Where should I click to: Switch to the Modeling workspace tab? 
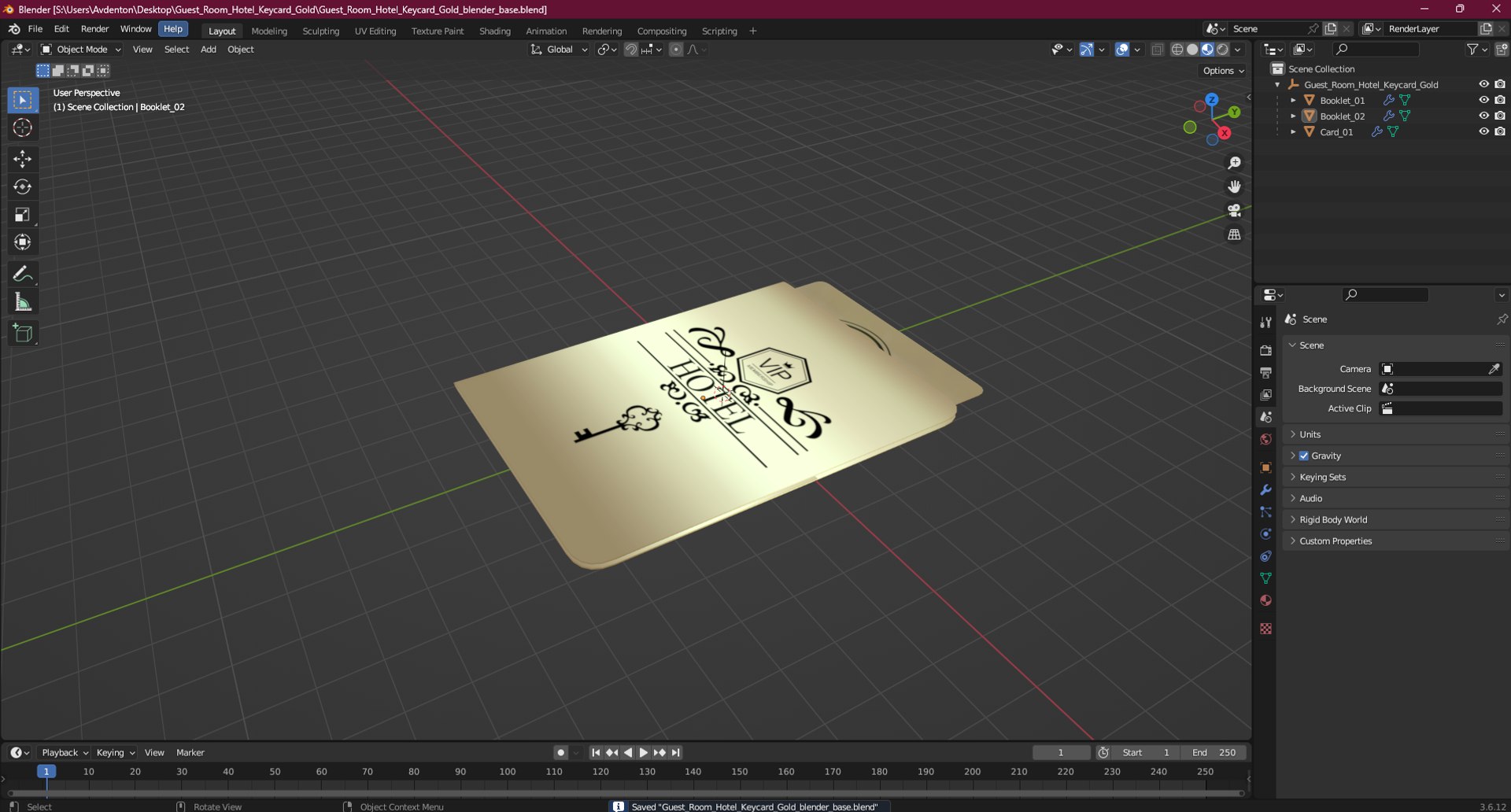pos(269,31)
